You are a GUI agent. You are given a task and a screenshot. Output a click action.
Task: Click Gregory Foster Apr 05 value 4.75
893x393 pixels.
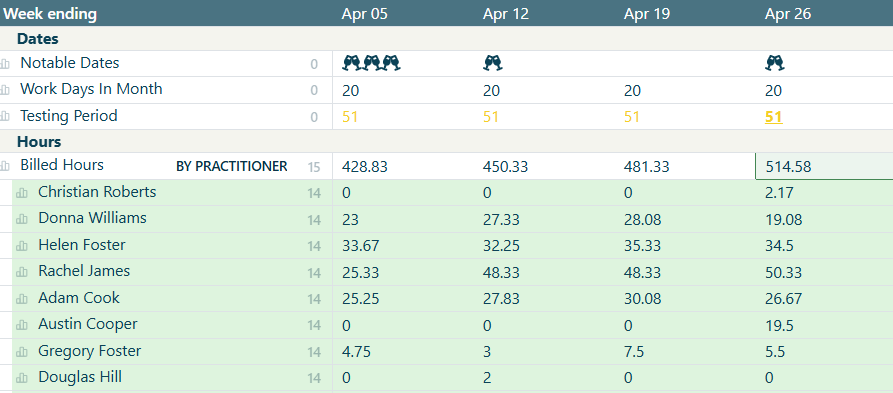point(357,352)
